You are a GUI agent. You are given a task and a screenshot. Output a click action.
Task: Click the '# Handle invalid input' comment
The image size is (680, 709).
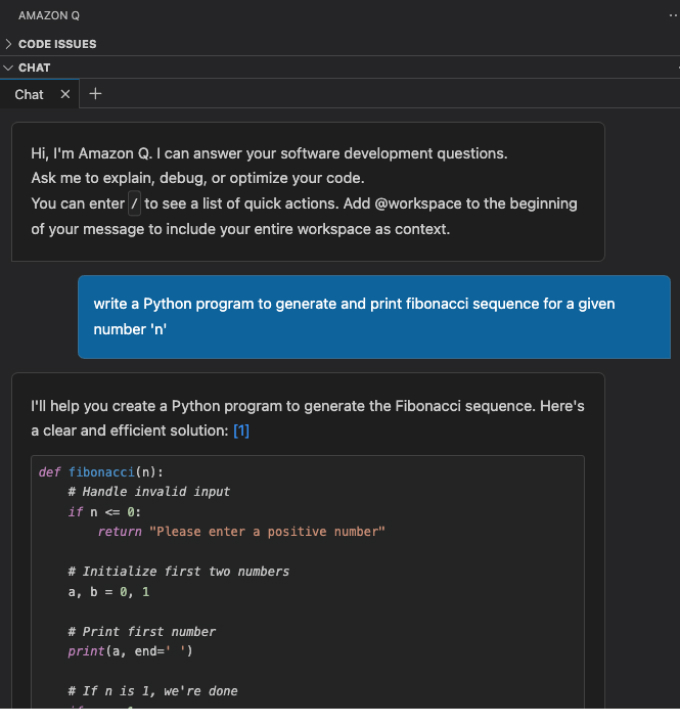click(x=149, y=492)
